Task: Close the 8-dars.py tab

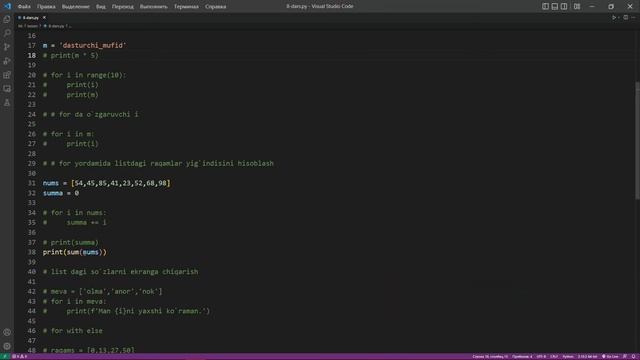Action: tap(44, 18)
